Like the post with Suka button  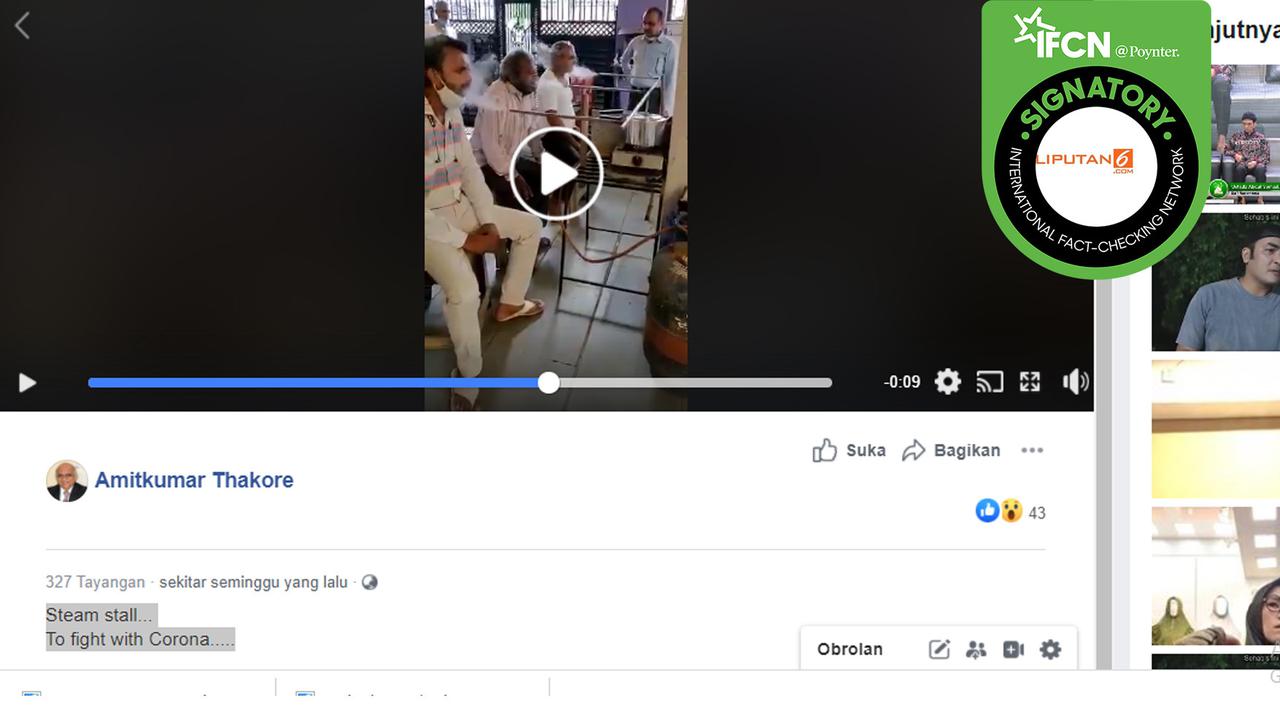tap(849, 450)
